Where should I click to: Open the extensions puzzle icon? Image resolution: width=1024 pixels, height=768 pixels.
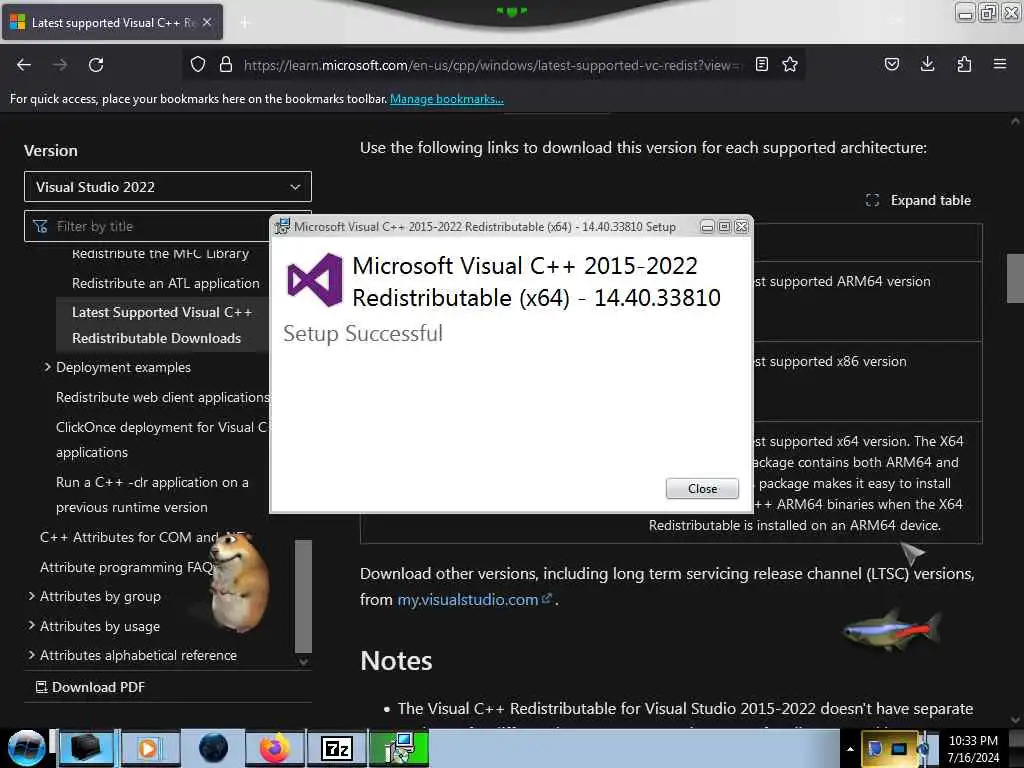click(964, 65)
